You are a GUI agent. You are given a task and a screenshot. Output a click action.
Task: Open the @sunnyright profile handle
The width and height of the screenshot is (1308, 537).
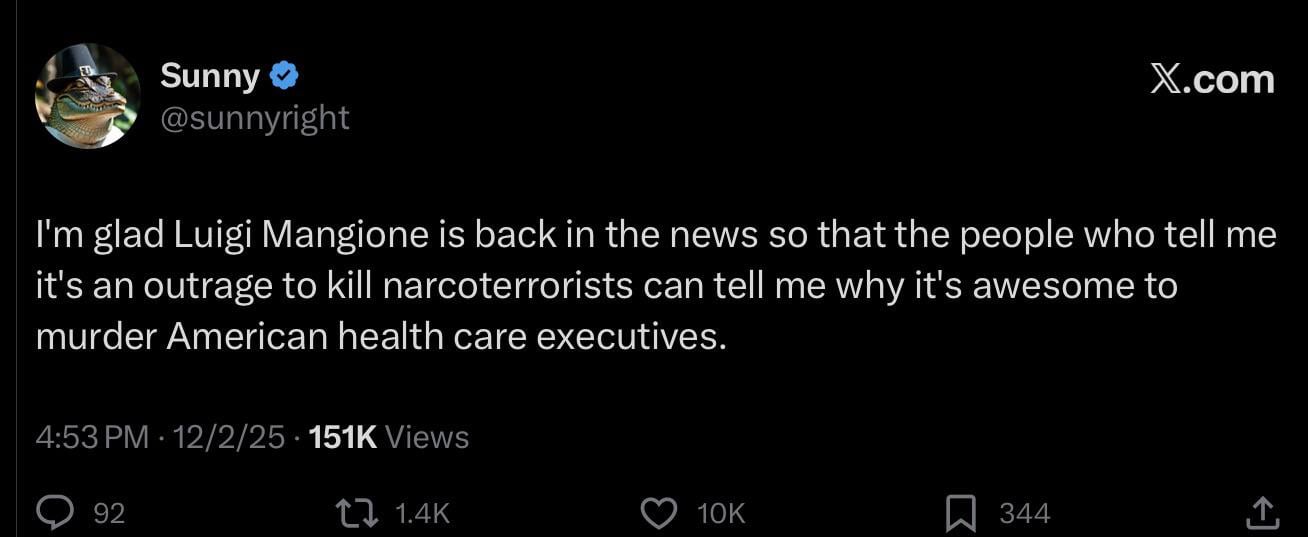point(255,118)
